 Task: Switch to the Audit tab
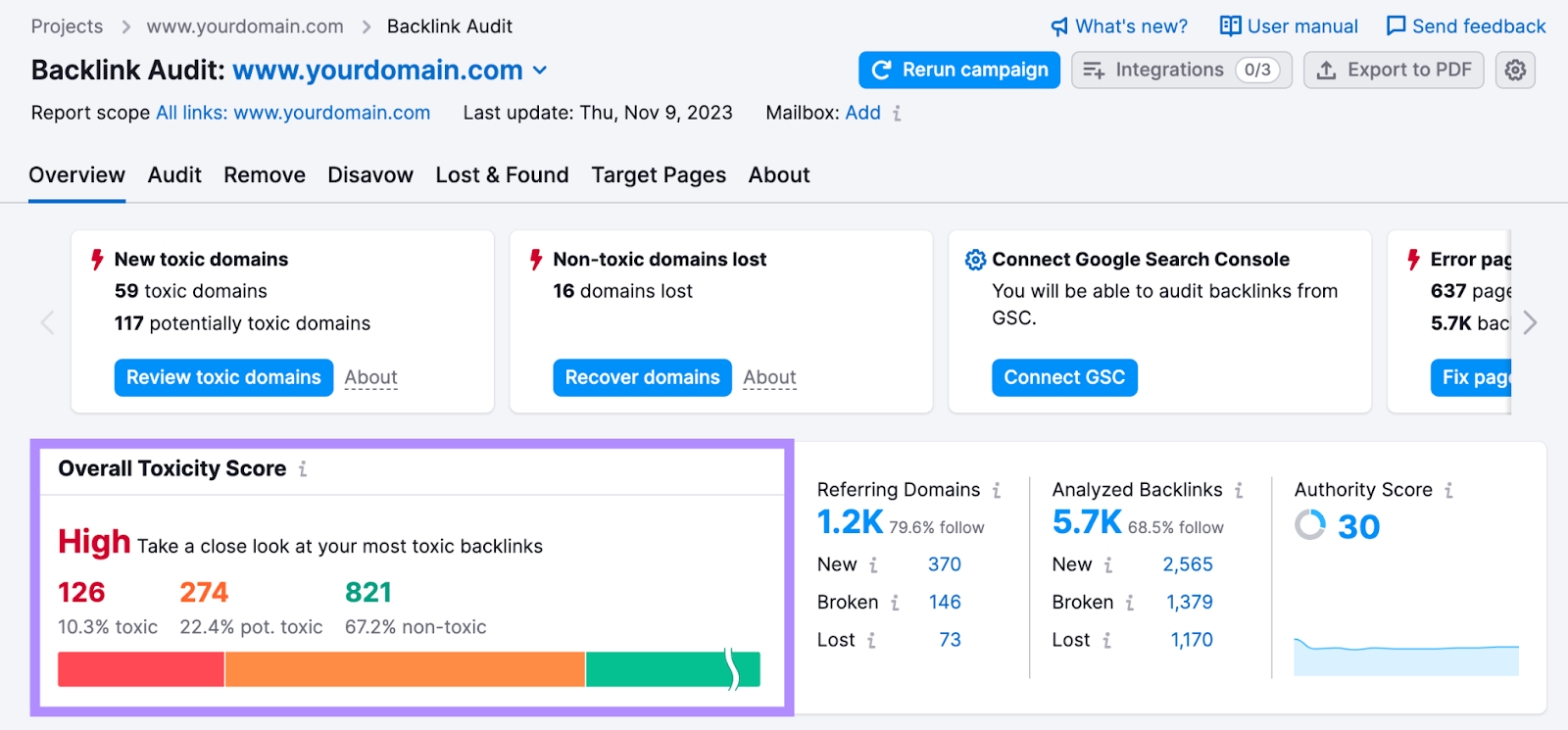(x=174, y=175)
